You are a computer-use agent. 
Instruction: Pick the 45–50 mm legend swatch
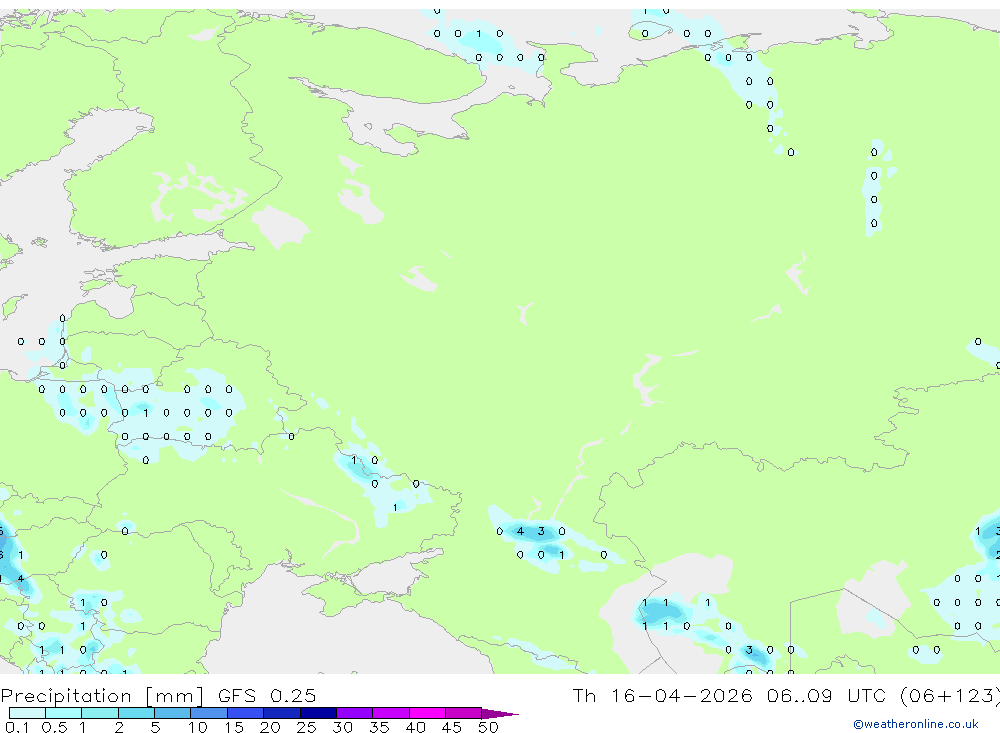tap(463, 713)
